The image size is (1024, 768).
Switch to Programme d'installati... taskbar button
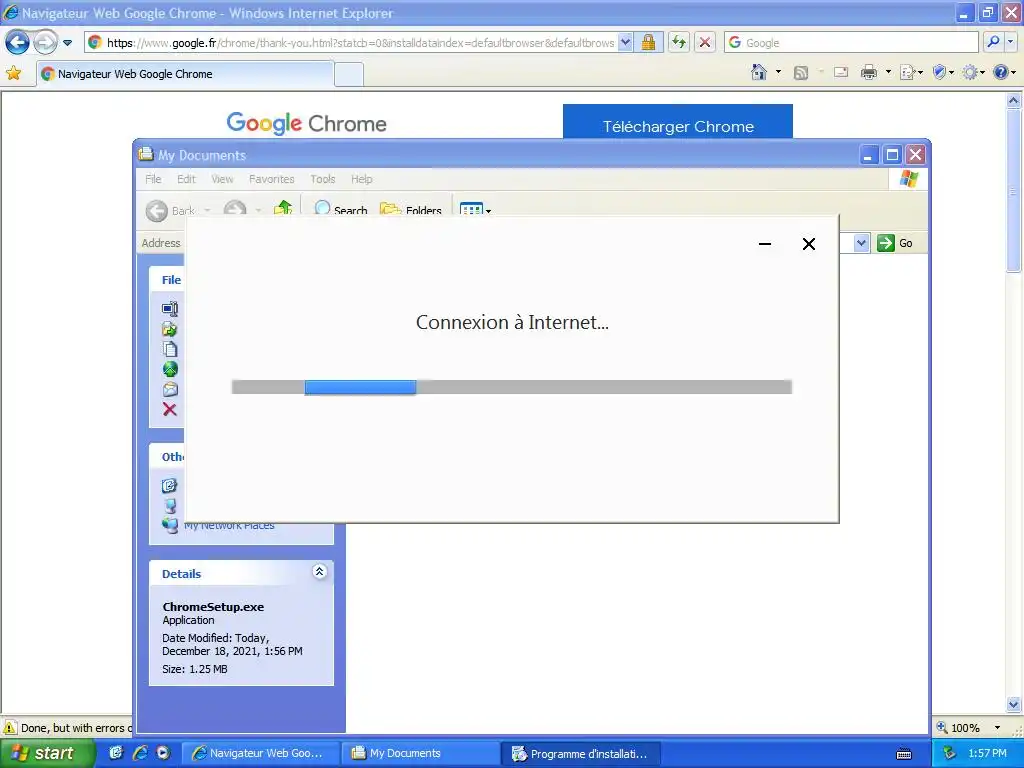click(x=583, y=754)
